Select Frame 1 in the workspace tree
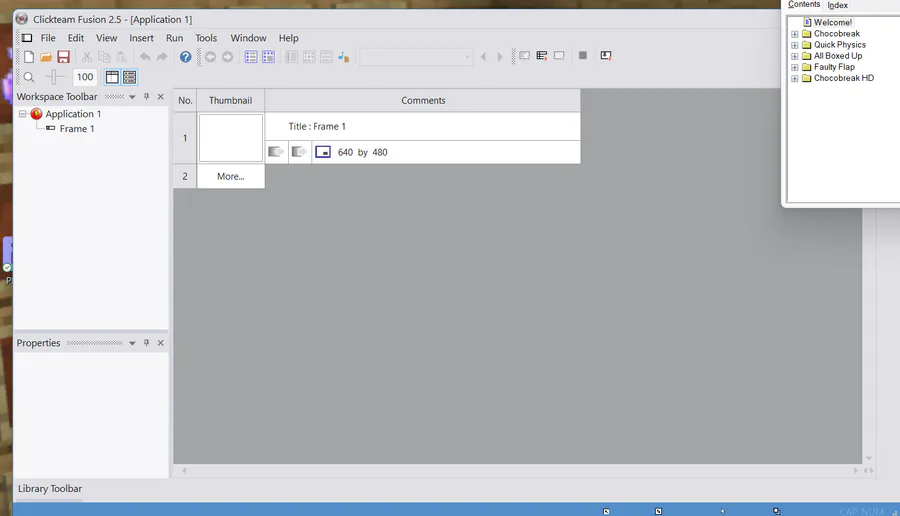Viewport: 900px width, 516px height. click(77, 129)
